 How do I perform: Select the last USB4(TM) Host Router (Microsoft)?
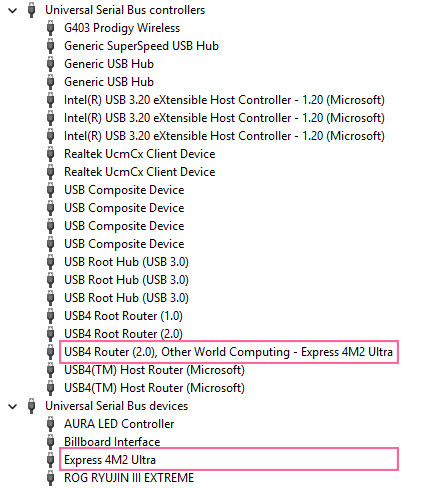pos(154,388)
